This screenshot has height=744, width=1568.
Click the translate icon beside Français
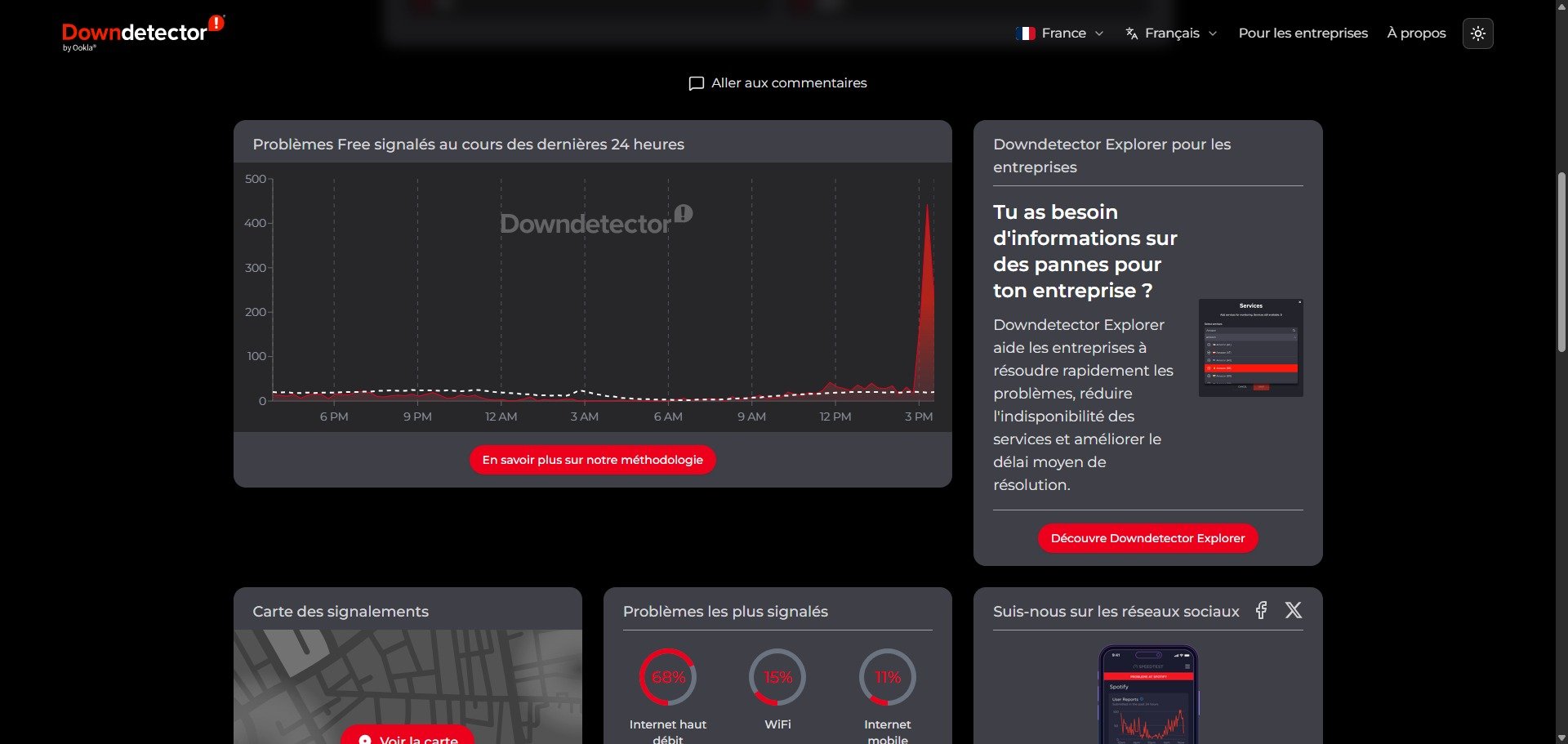click(1132, 33)
